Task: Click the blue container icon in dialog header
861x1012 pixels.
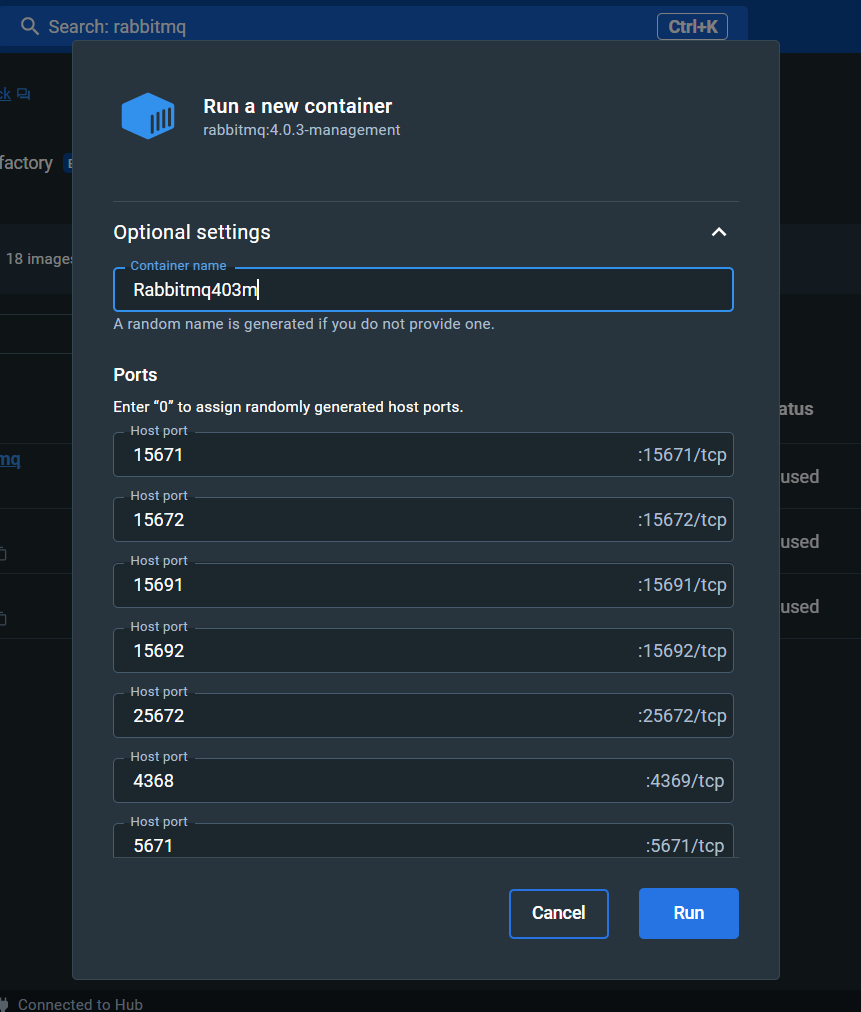Action: (148, 116)
